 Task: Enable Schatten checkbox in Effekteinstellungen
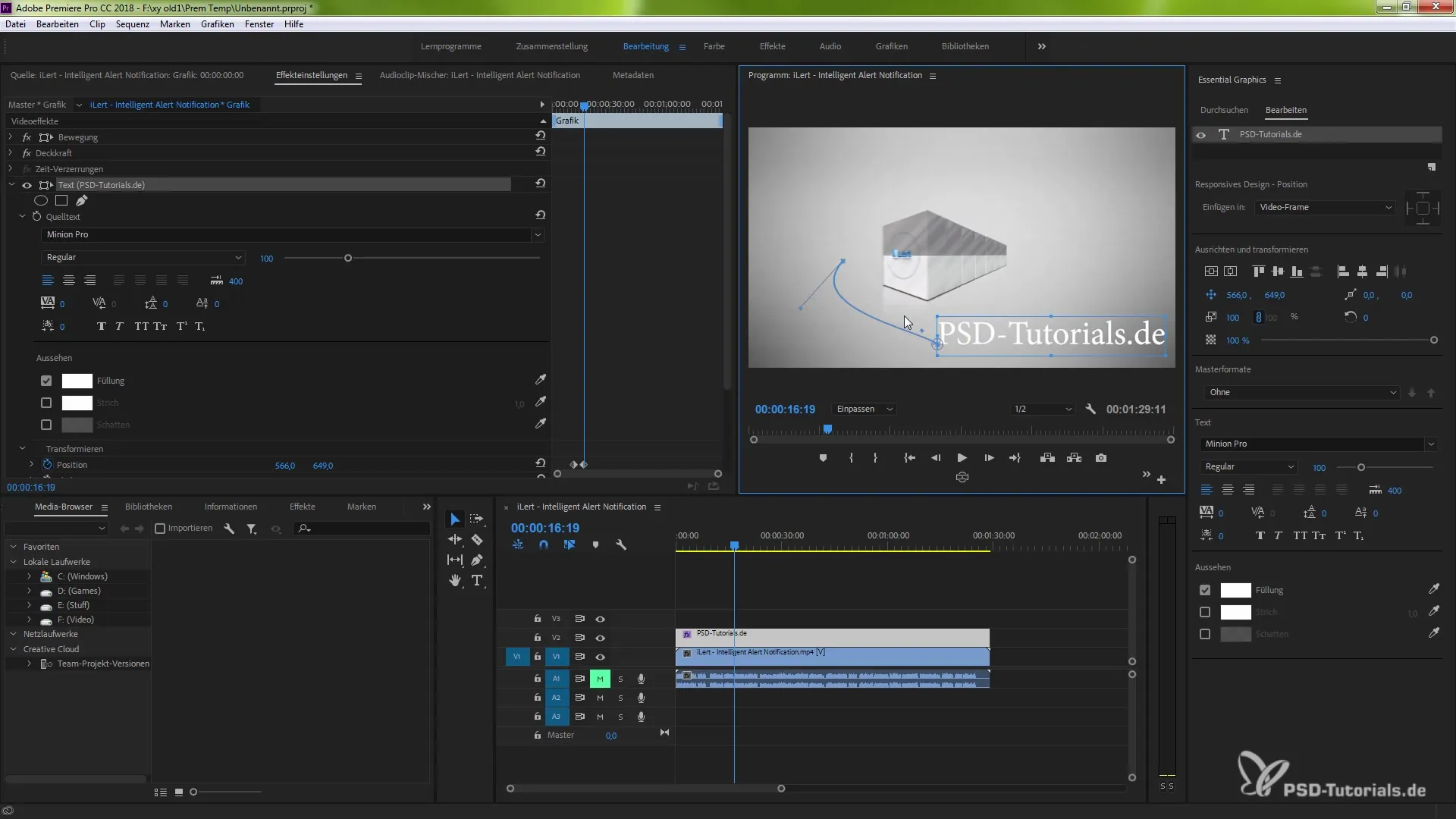pos(46,425)
